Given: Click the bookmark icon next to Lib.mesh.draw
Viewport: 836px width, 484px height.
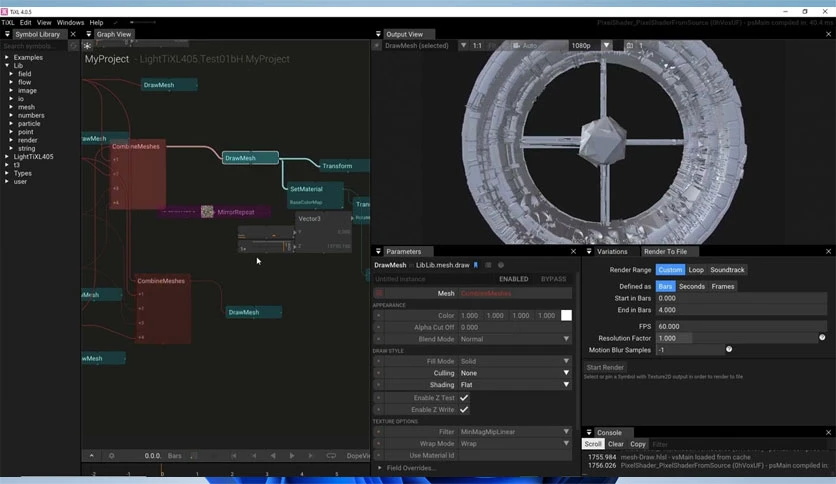Looking at the screenshot, I should 476,265.
